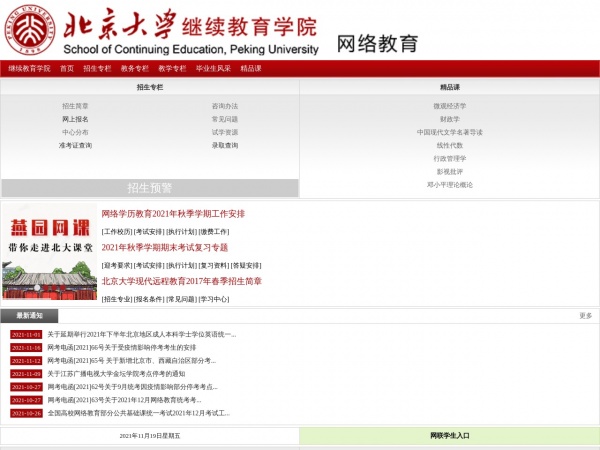Open the 教务专栏 navigation menu item
600x450 pixels.
[135, 68]
